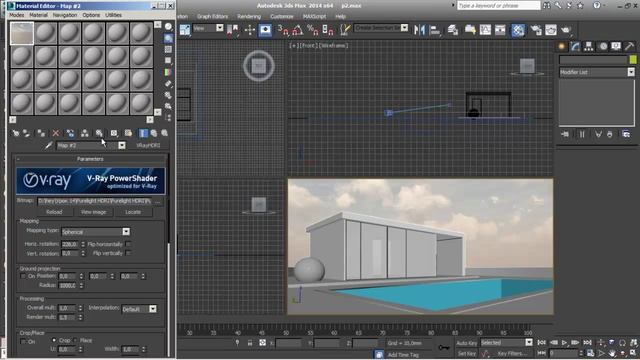The image size is (640, 360).
Task: Open the Graph Editors menu
Action: click(212, 17)
